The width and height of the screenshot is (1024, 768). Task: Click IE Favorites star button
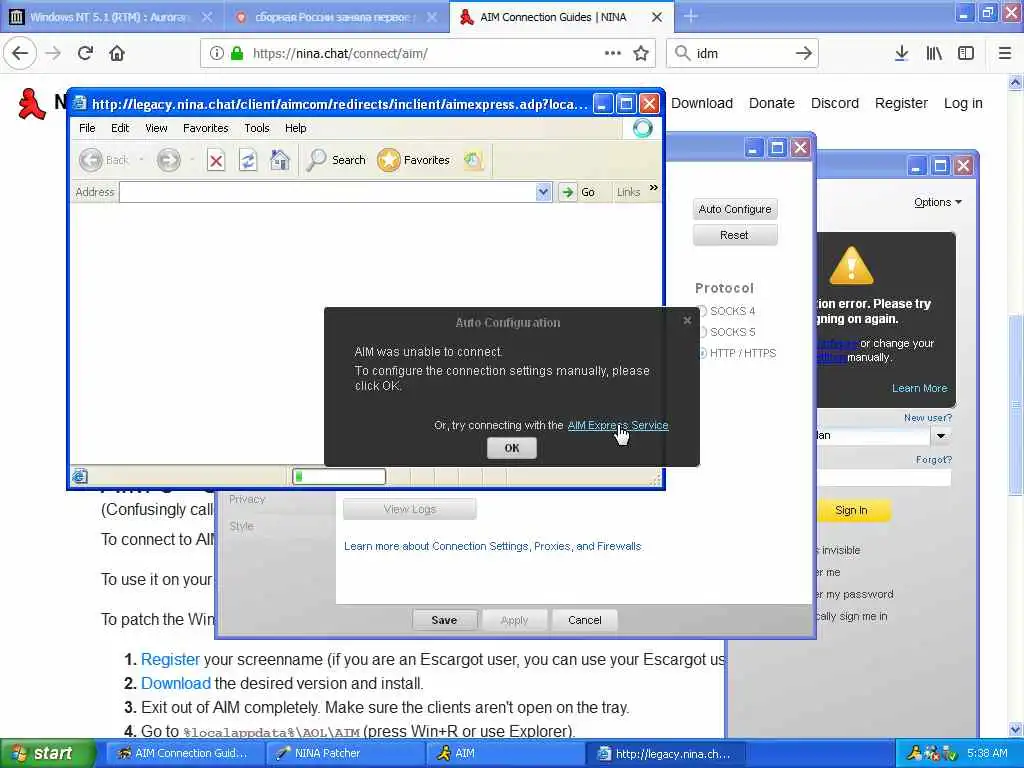click(x=413, y=160)
